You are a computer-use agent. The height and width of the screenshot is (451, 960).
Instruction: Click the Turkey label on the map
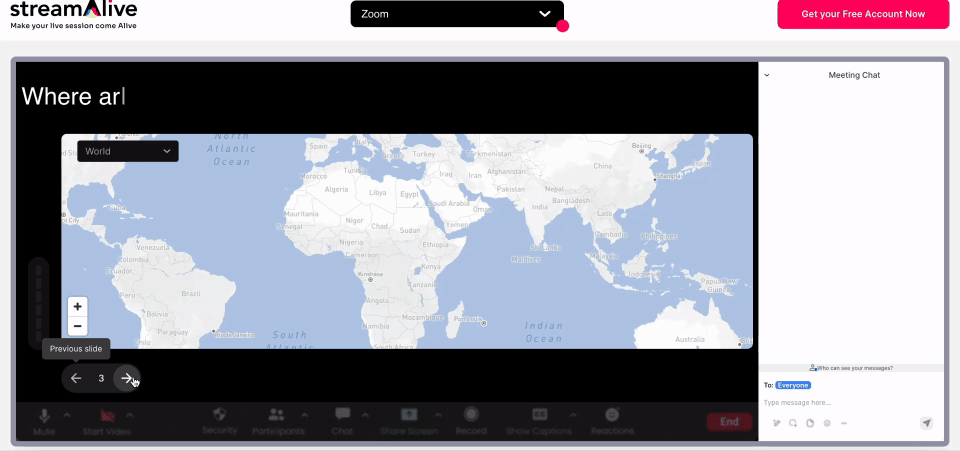tap(424, 154)
